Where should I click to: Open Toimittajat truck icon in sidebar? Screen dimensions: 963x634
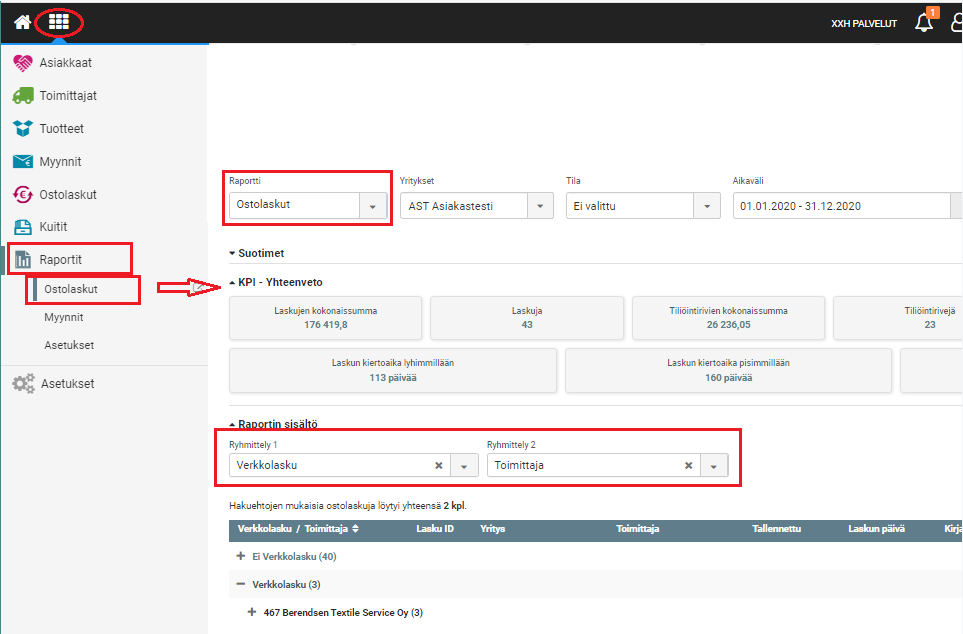point(23,96)
